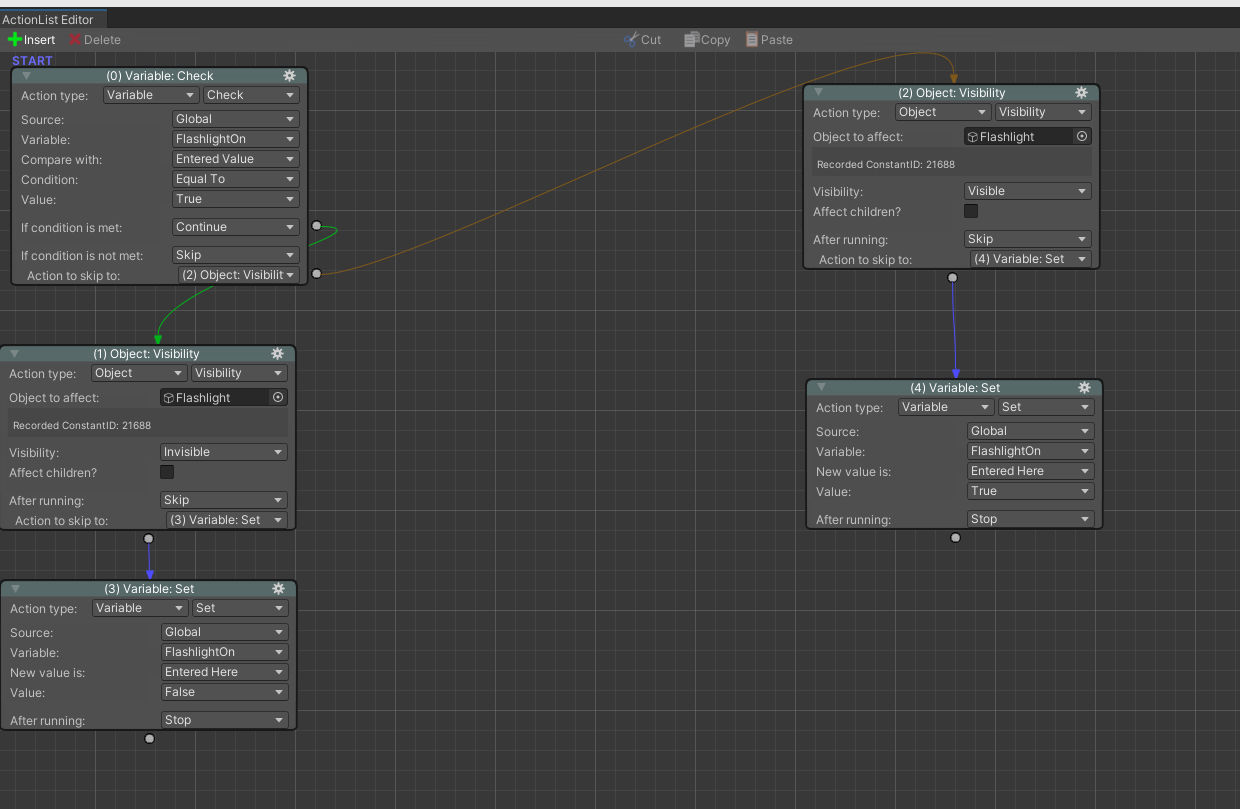1240x809 pixels.
Task: Open FlashlightOn variable dropdown in node (0)
Action: (236, 139)
